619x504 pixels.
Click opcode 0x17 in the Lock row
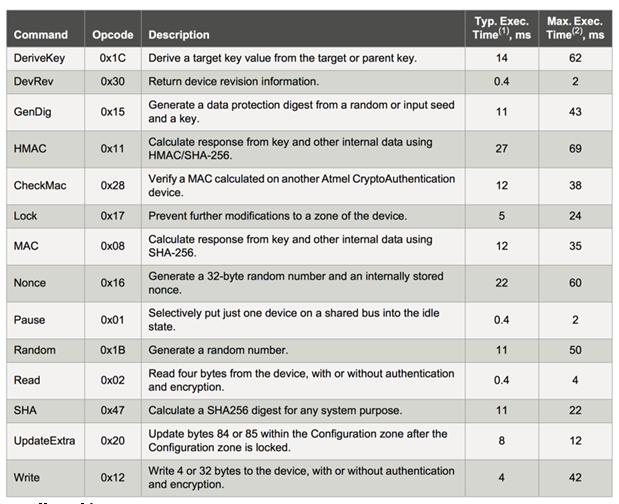112,216
